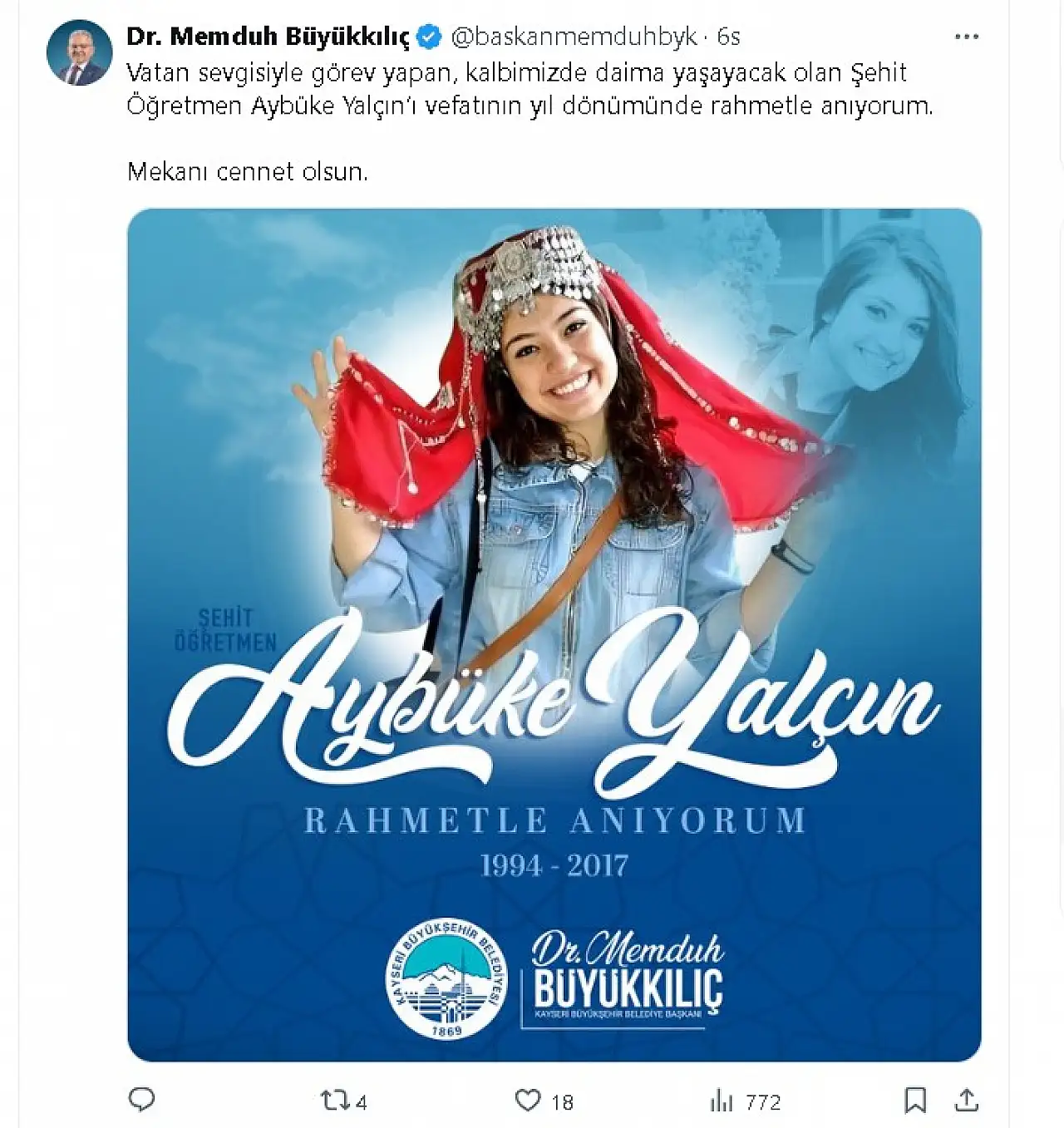1064x1128 pixels.
Task: Click the like count 18
Action: click(563, 1102)
